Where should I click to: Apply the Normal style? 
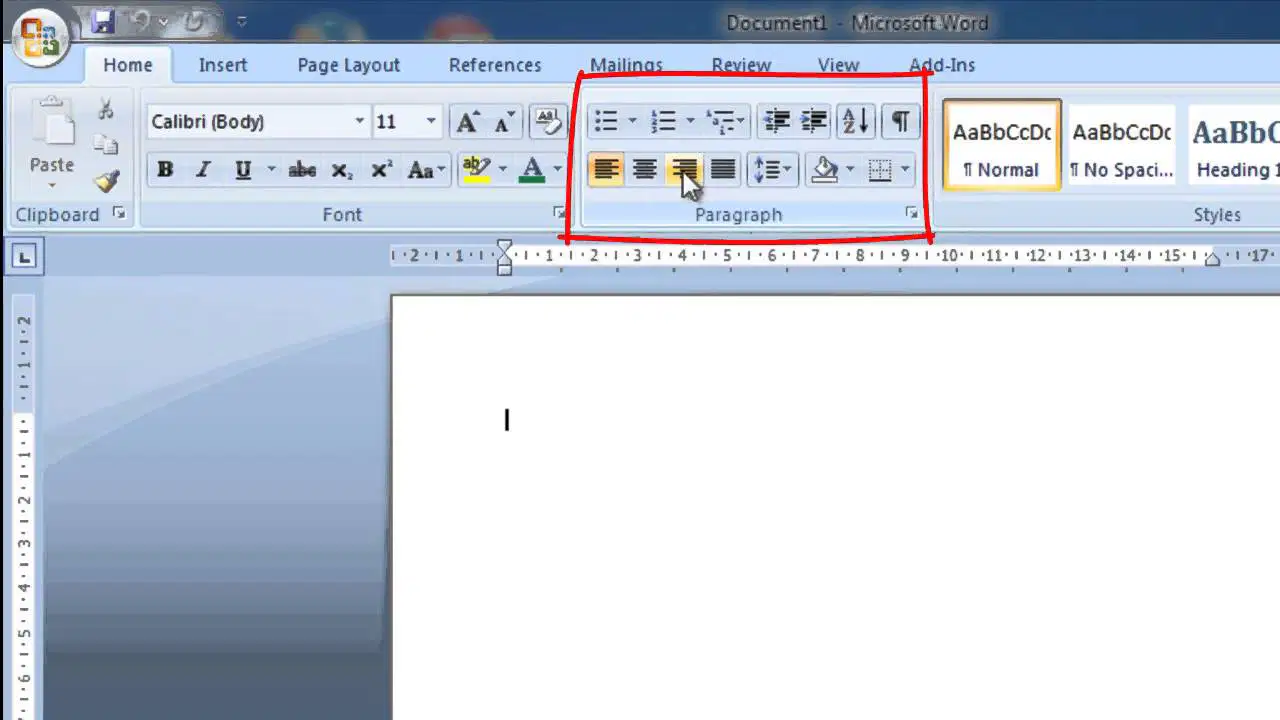pyautogui.click(x=1002, y=145)
